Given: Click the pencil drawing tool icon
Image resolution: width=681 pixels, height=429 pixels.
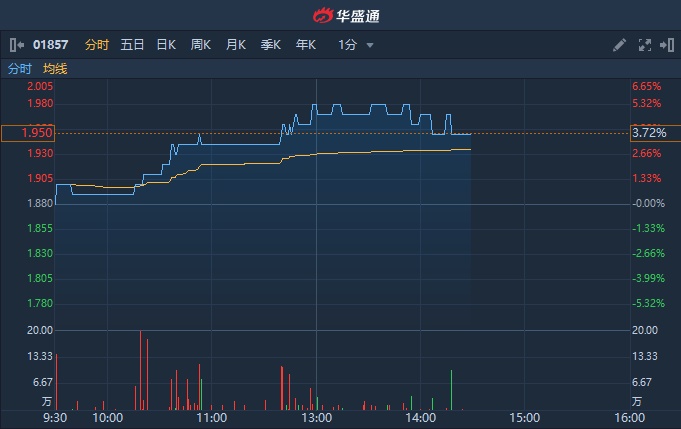Looking at the screenshot, I should tap(619, 45).
